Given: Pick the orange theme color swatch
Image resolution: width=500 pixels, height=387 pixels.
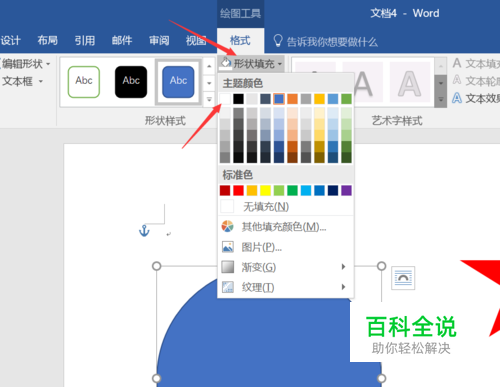Looking at the screenshot, I should 292,99.
